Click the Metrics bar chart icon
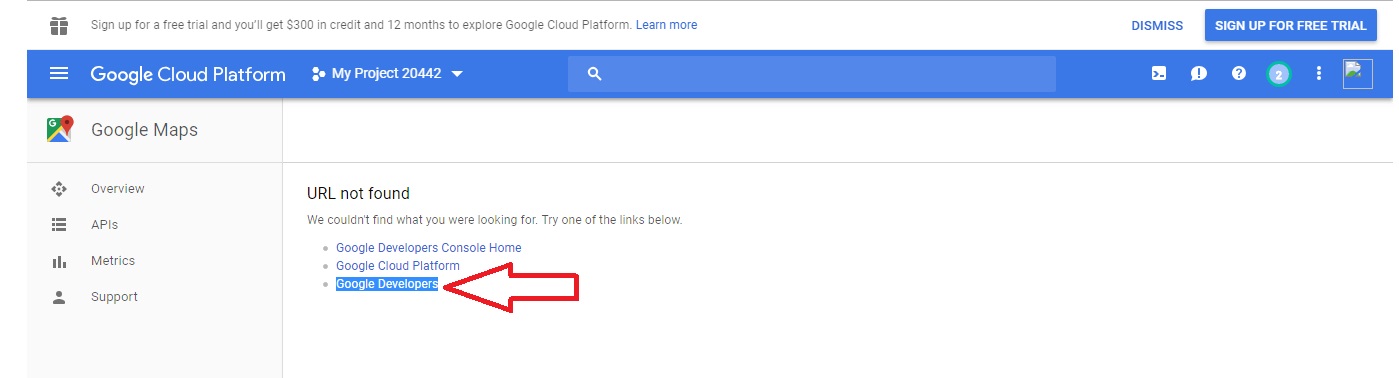 pos(59,261)
